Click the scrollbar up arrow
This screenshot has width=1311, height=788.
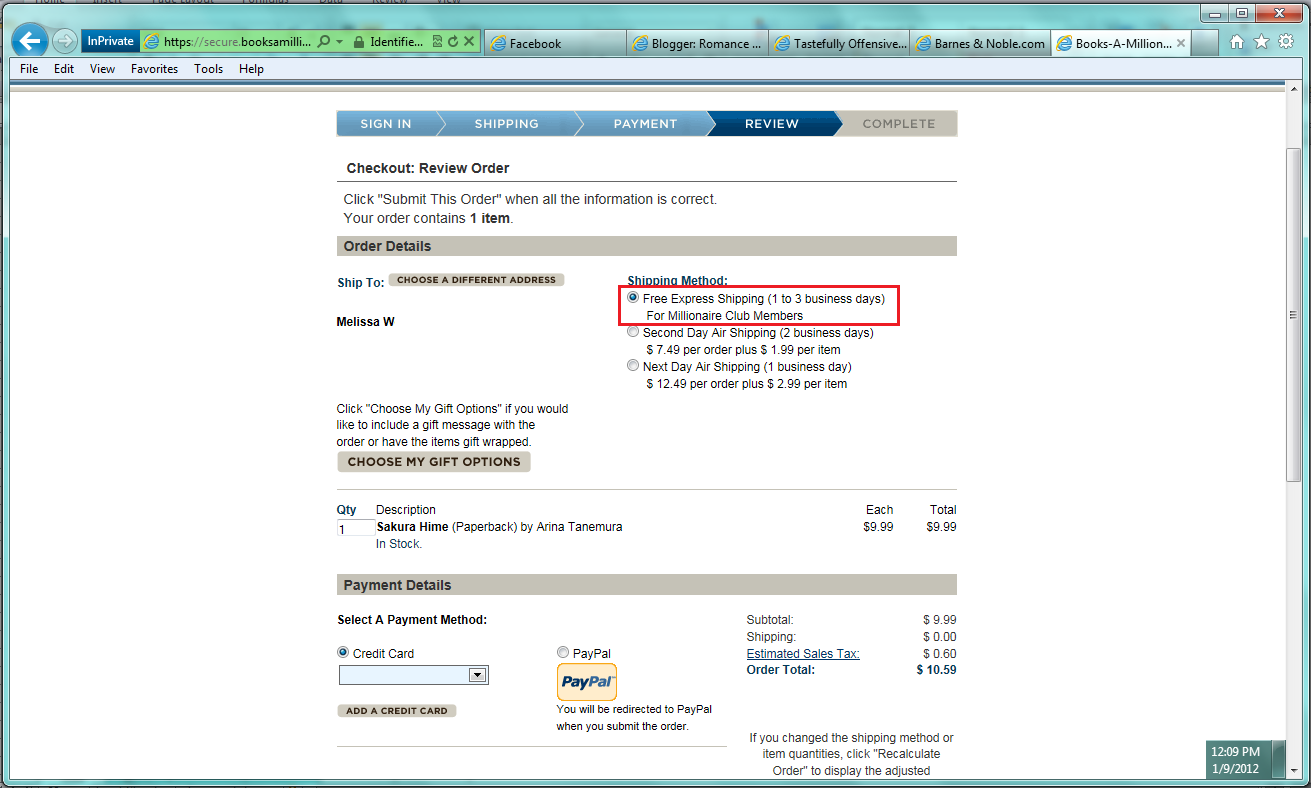(x=1294, y=89)
